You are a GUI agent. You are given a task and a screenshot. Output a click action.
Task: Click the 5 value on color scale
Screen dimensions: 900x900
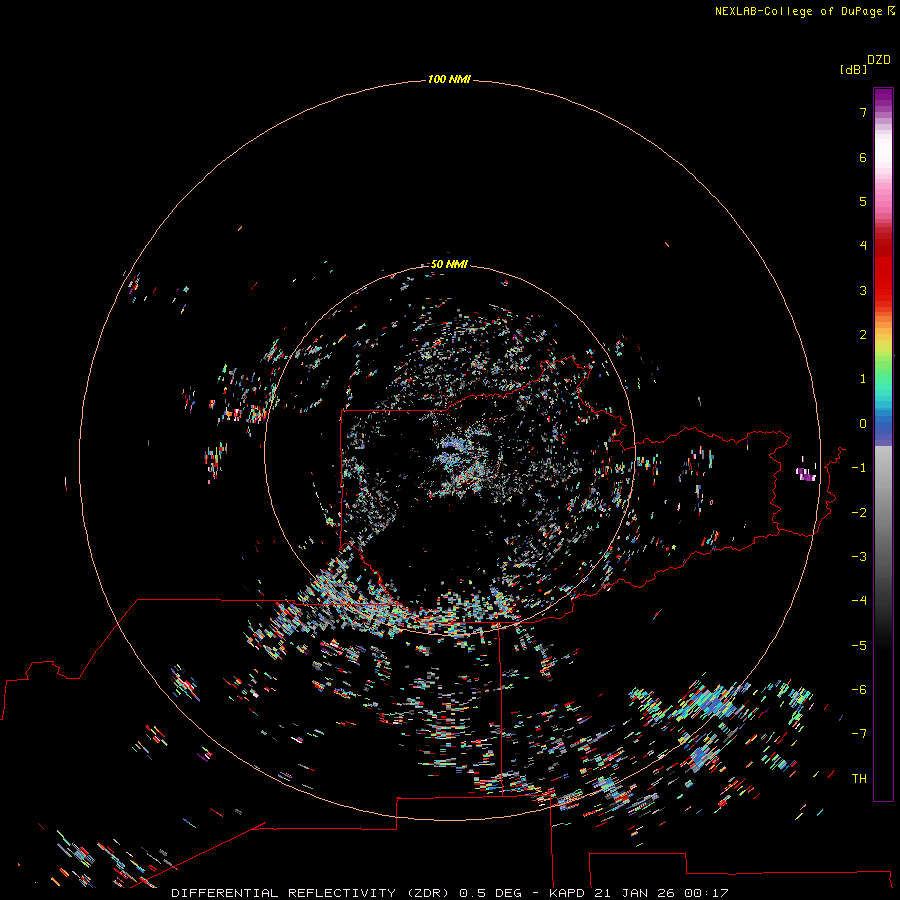point(863,201)
